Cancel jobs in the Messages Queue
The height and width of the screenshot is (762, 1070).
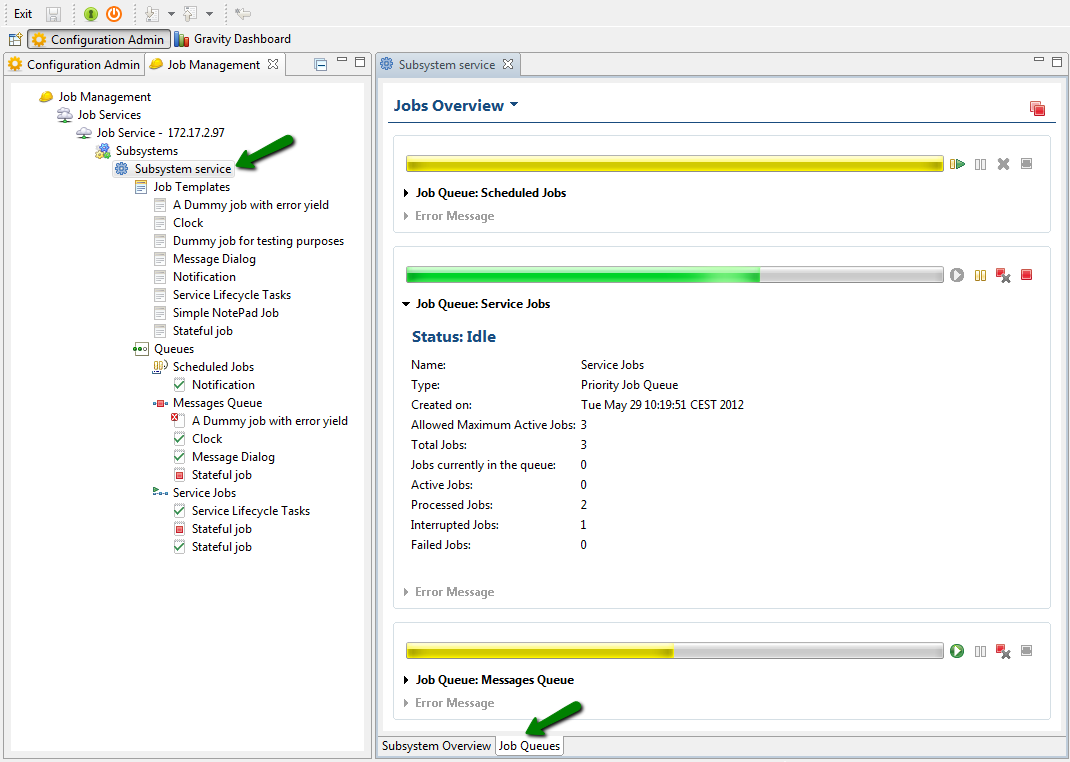pyautogui.click(x=1003, y=651)
